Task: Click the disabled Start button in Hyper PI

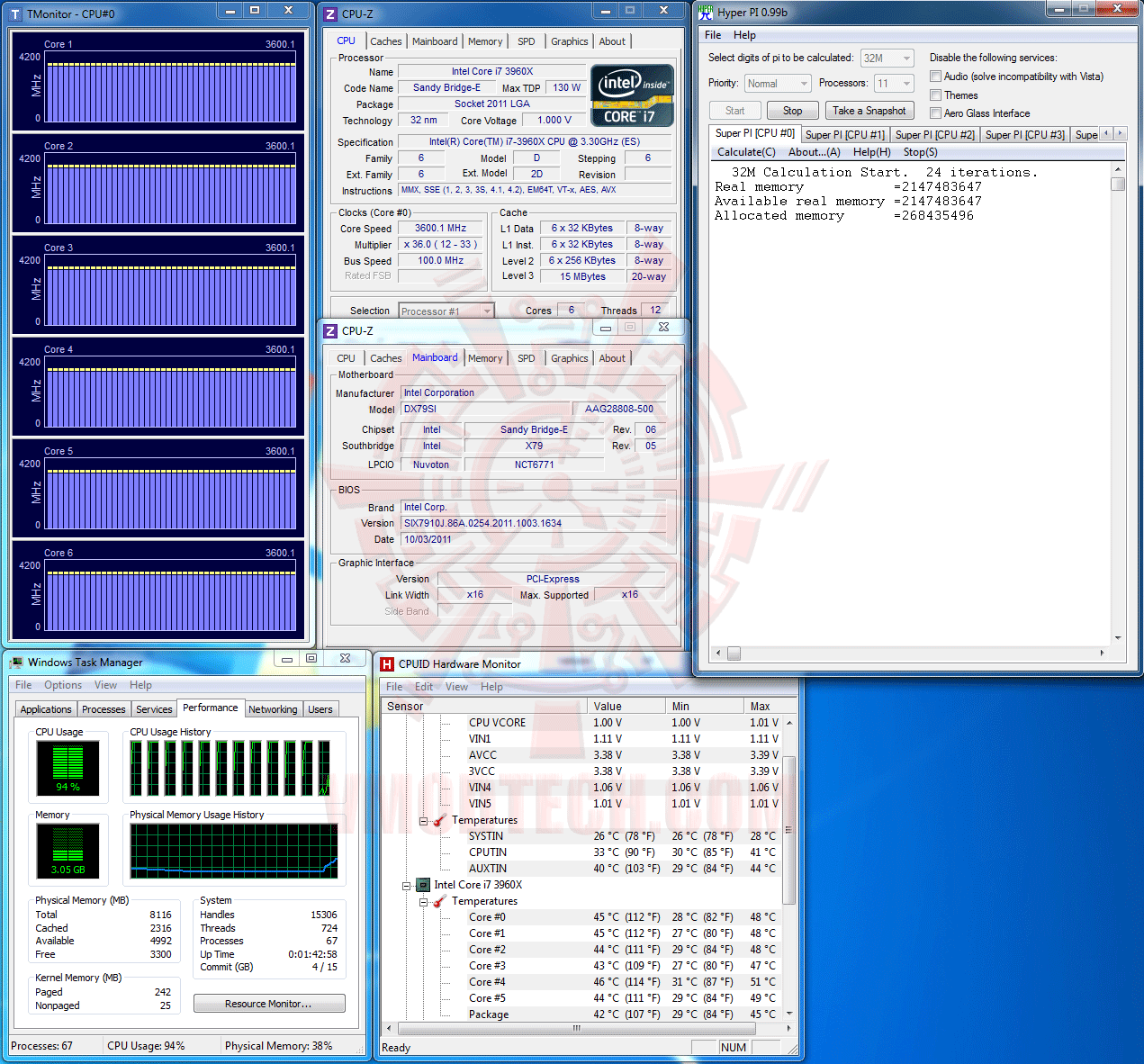Action: click(x=735, y=111)
